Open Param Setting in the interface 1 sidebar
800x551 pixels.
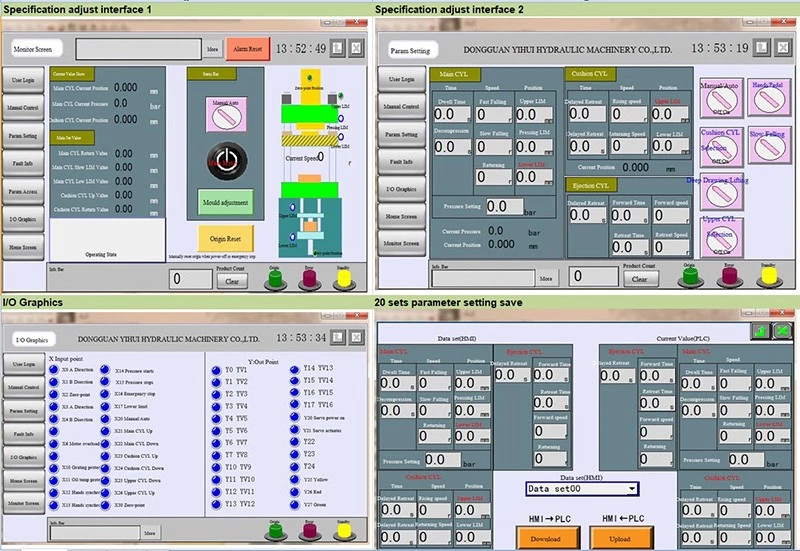(22, 136)
